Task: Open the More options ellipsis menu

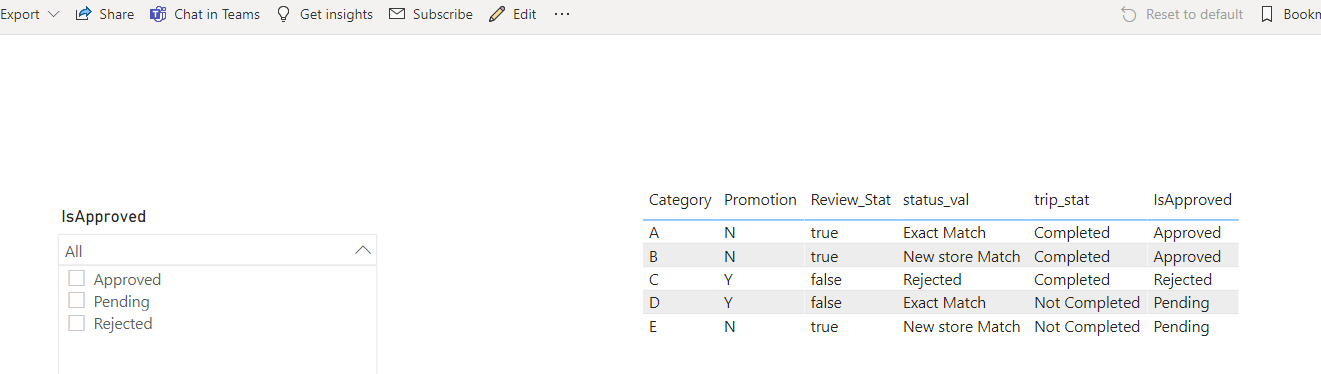Action: click(x=562, y=14)
